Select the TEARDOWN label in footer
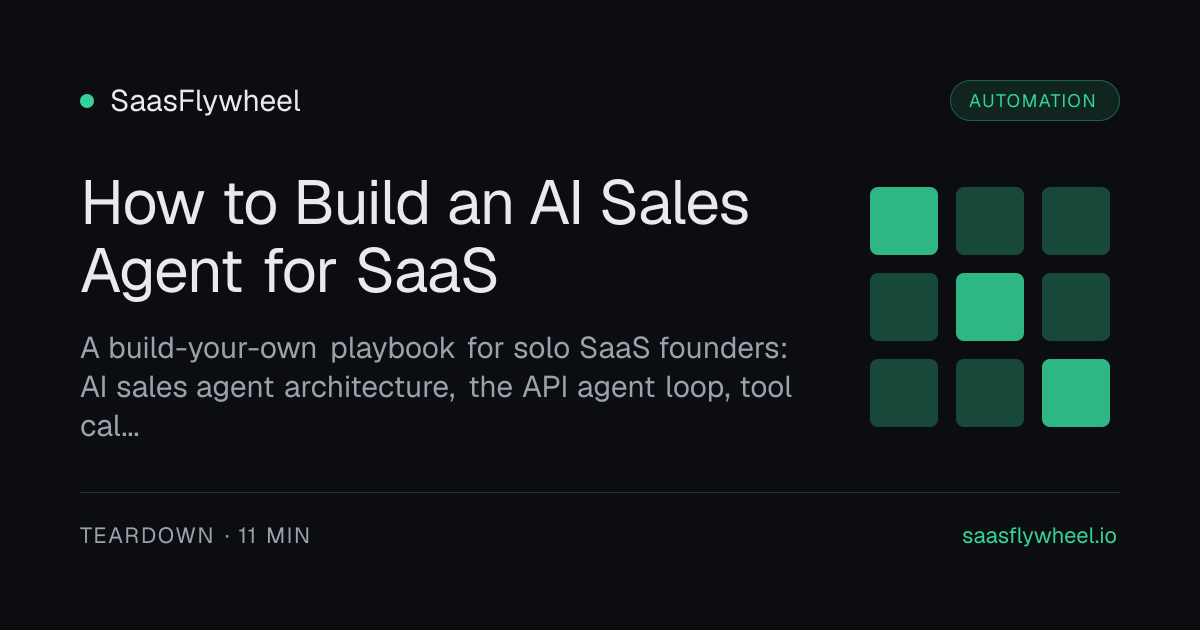This screenshot has height=630, width=1200. click(147, 536)
